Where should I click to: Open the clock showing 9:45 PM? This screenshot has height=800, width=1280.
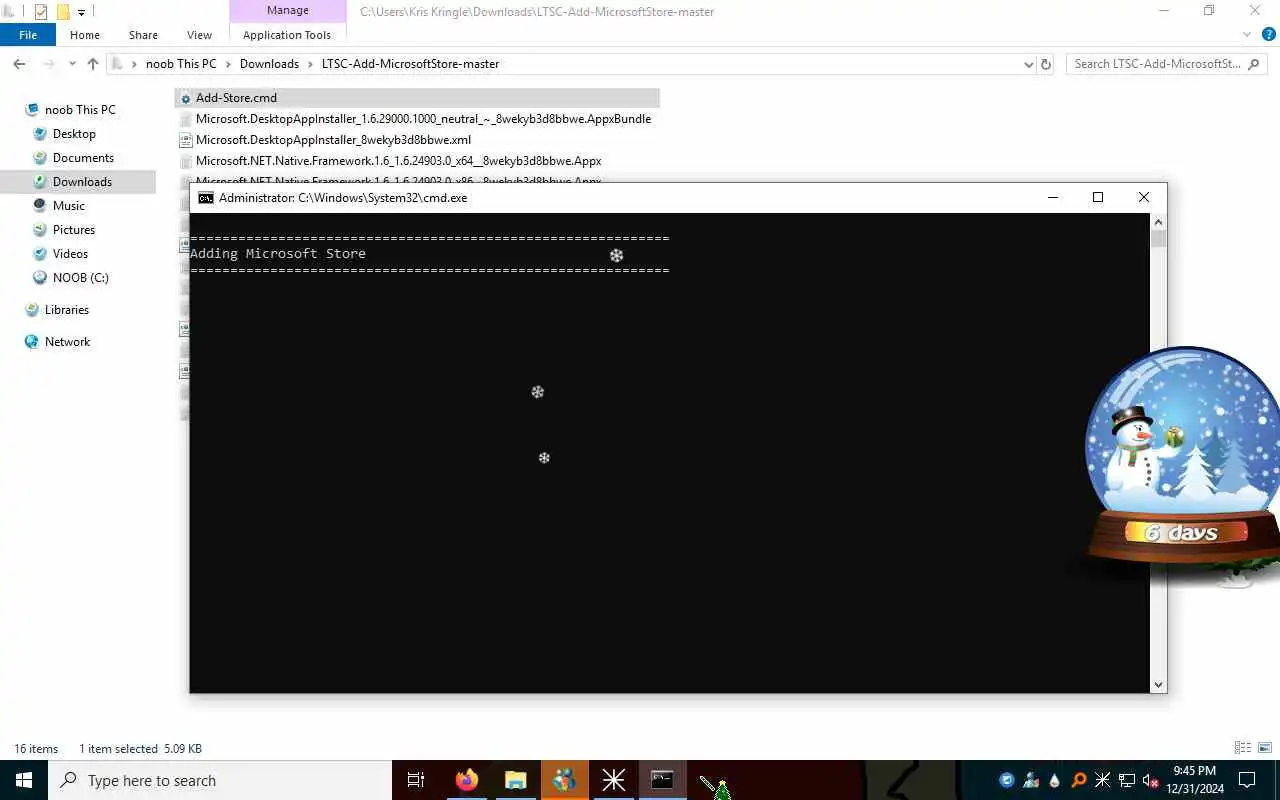tap(1194, 780)
